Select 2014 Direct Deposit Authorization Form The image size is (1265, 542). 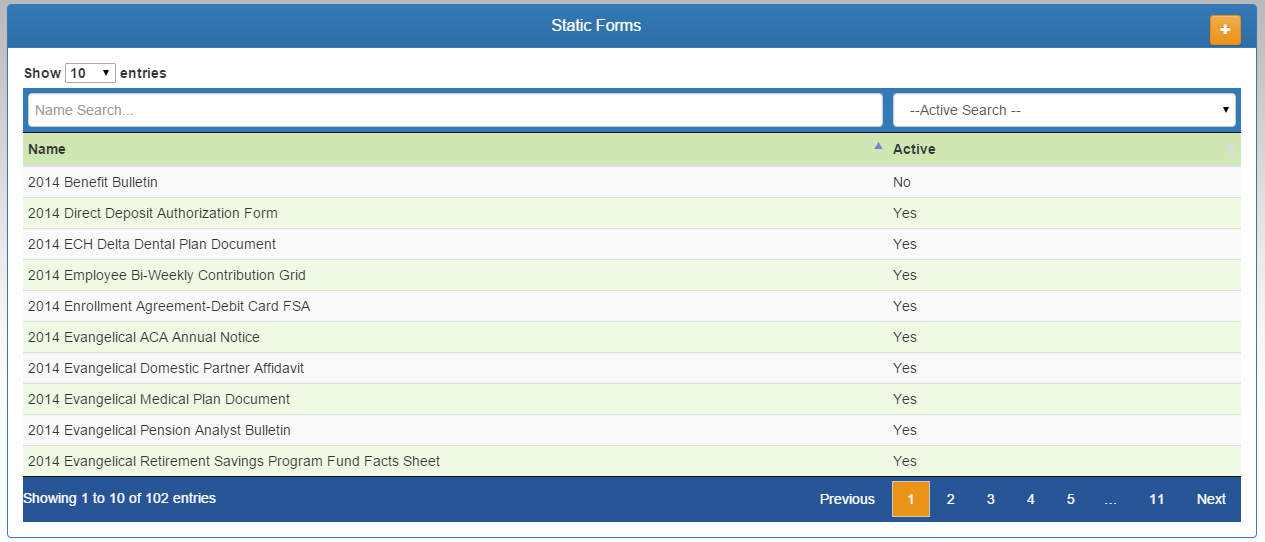153,213
